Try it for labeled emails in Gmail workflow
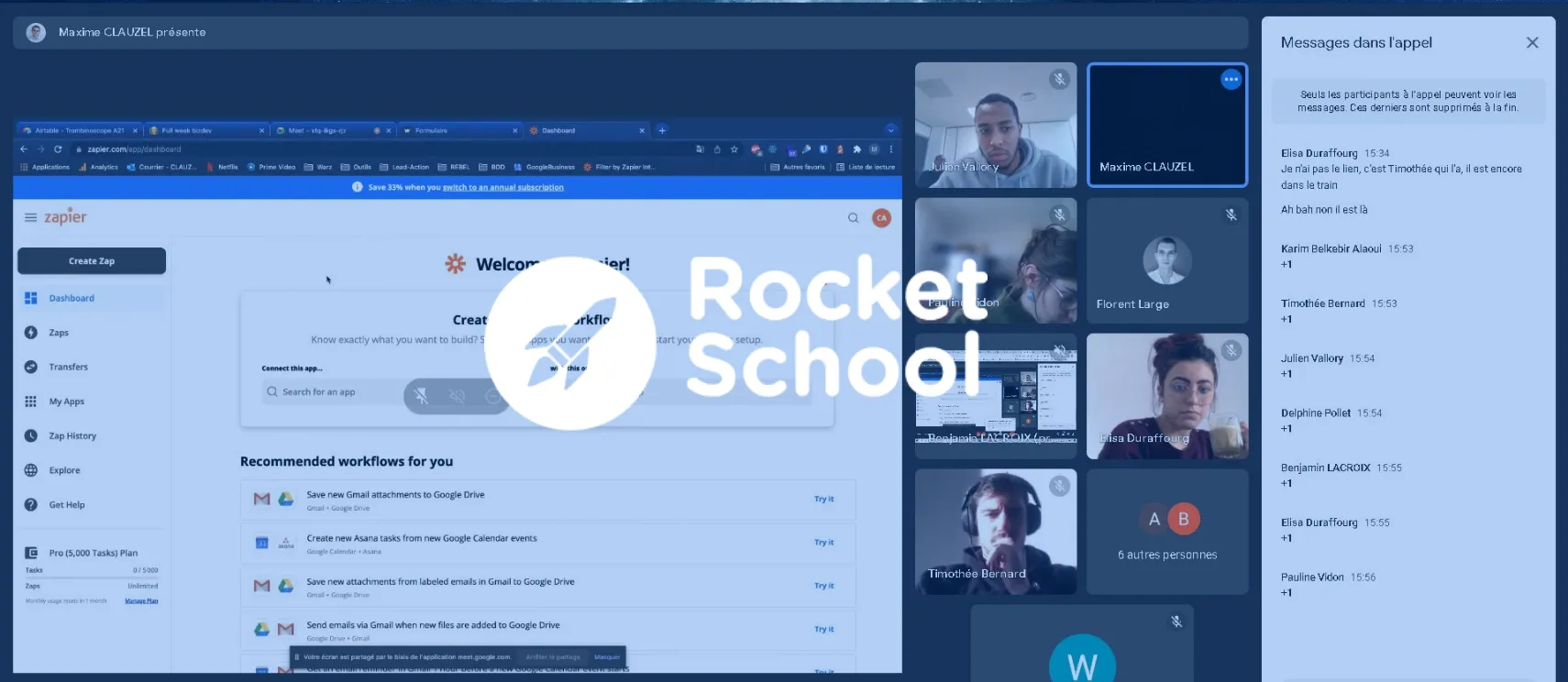Screen dimensions: 1568x682 [824, 585]
